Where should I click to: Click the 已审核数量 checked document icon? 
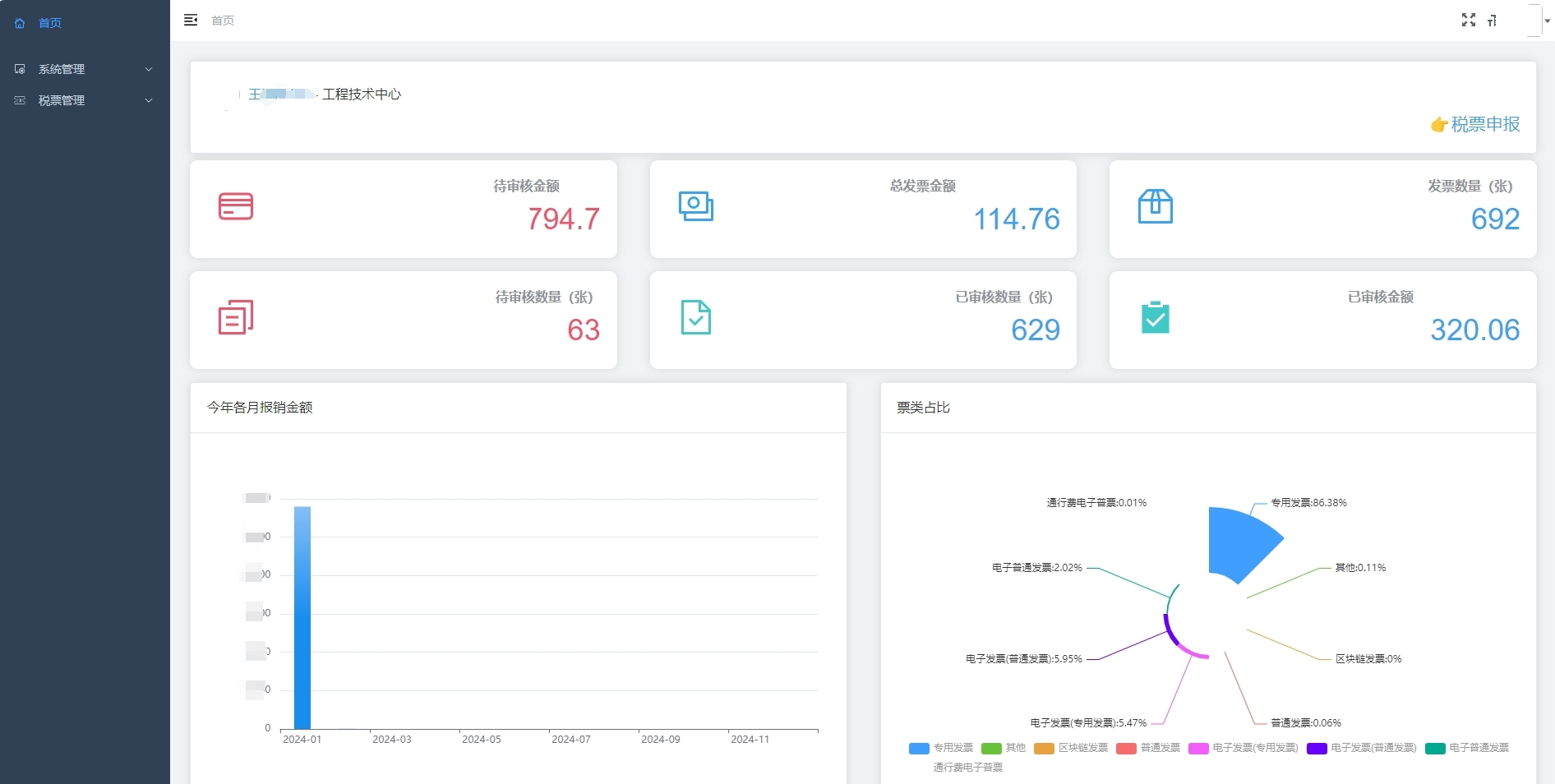pyautogui.click(x=696, y=317)
